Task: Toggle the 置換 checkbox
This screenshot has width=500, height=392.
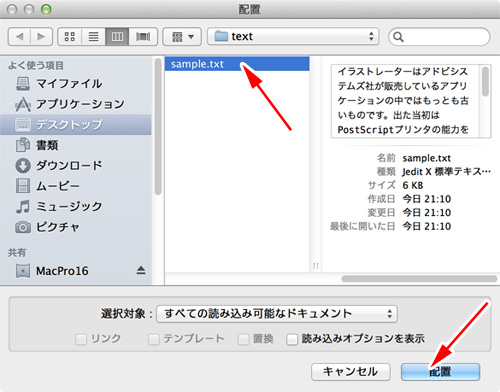Action: coord(243,339)
